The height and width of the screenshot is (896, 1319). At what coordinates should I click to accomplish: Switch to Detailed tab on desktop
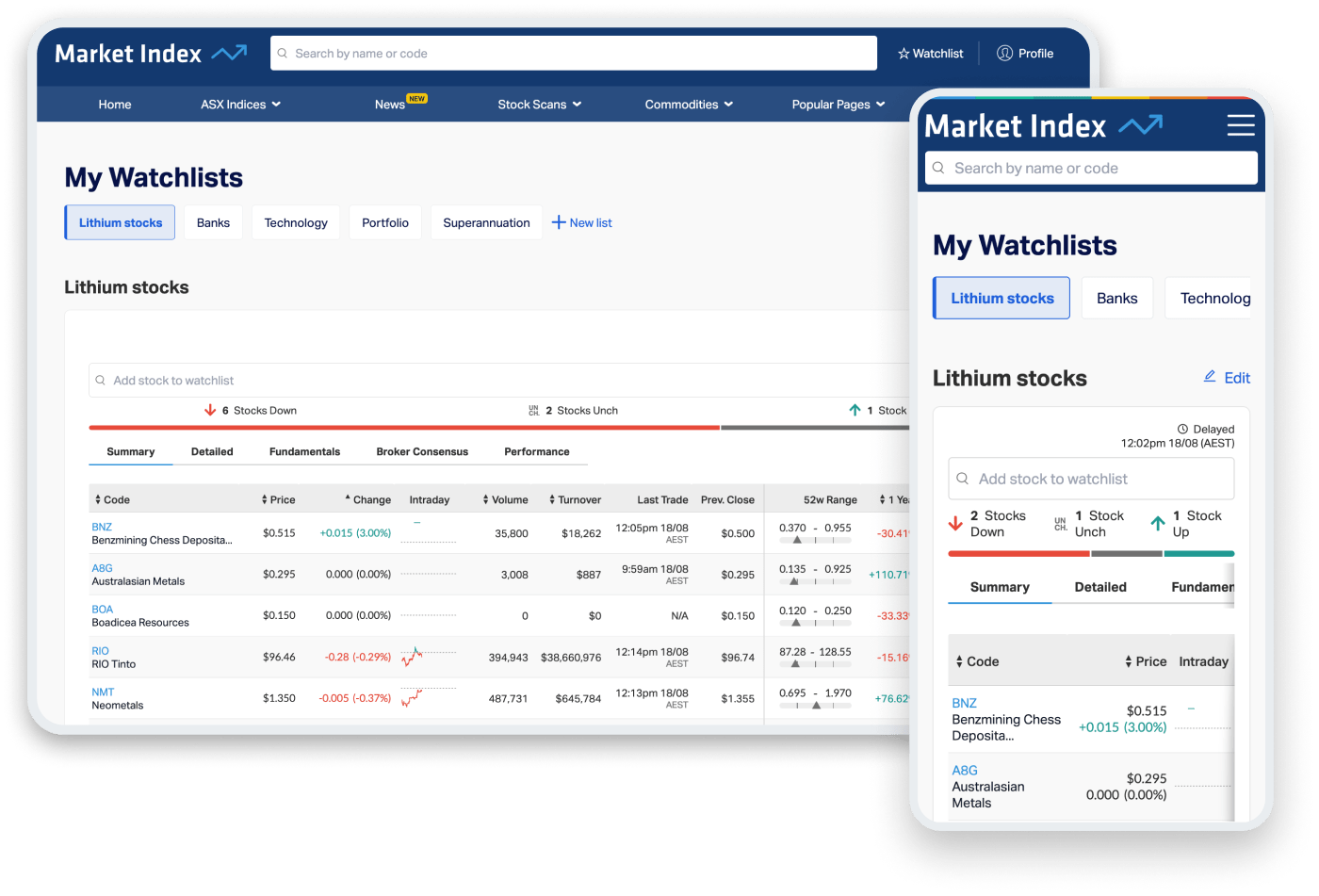[x=212, y=451]
